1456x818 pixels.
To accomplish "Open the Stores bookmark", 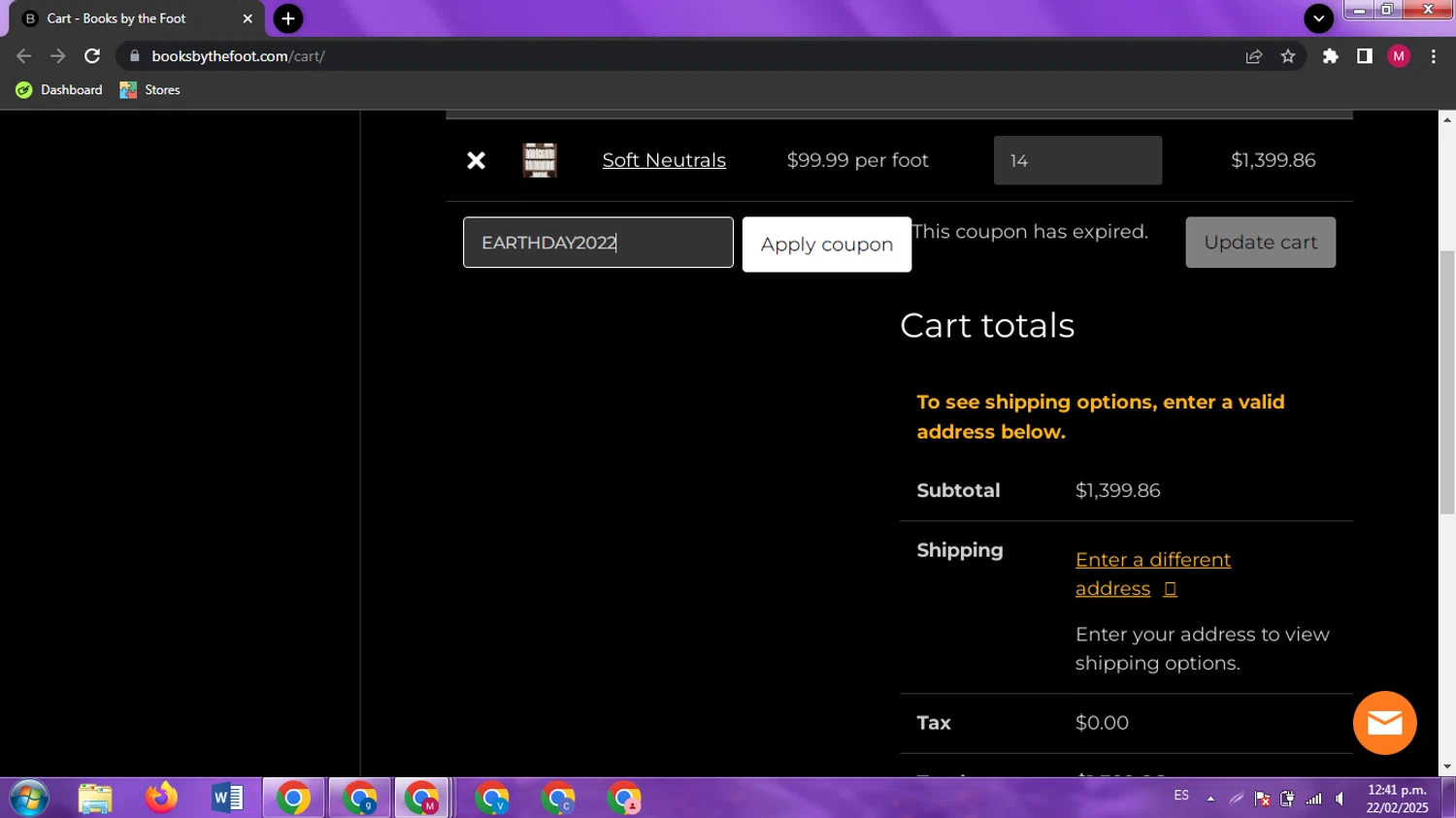I will click(x=150, y=89).
